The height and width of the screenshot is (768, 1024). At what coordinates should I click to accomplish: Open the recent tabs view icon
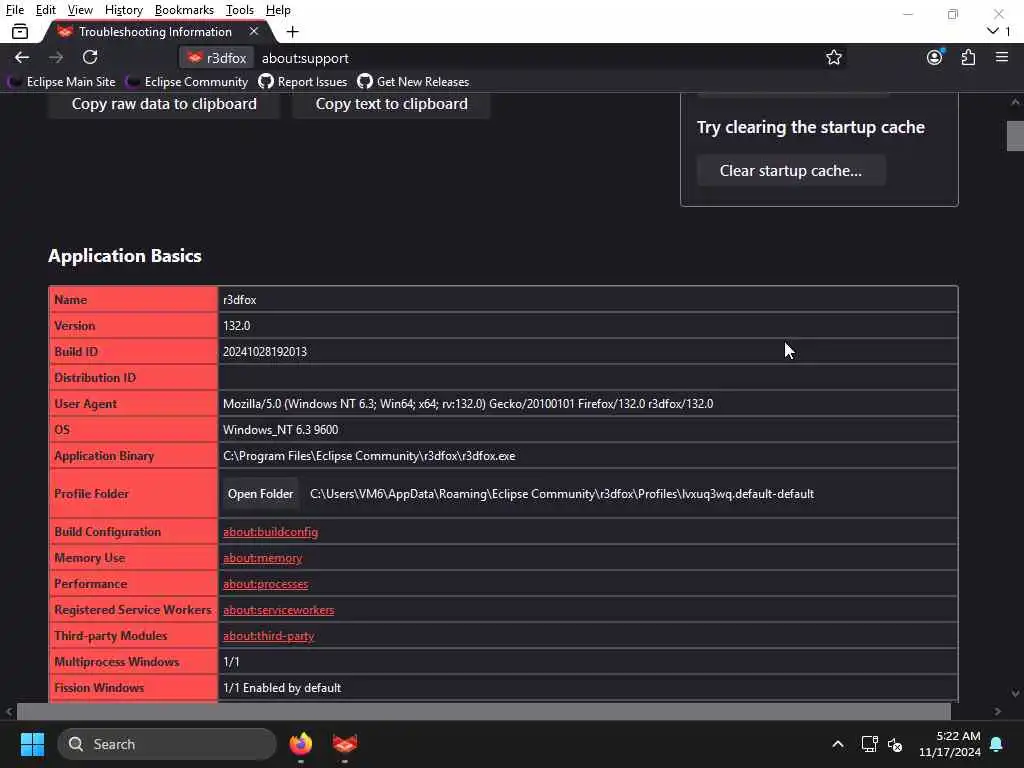pyautogui.click(x=20, y=31)
